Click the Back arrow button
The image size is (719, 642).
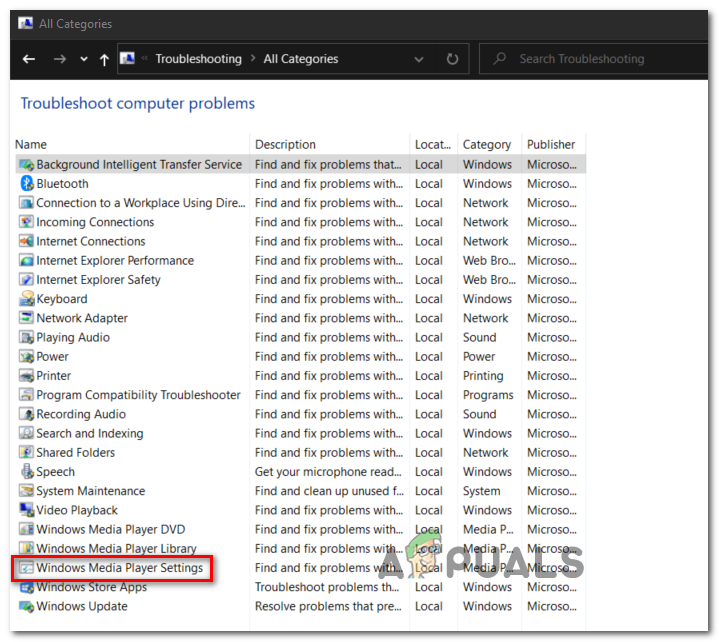tap(29, 59)
